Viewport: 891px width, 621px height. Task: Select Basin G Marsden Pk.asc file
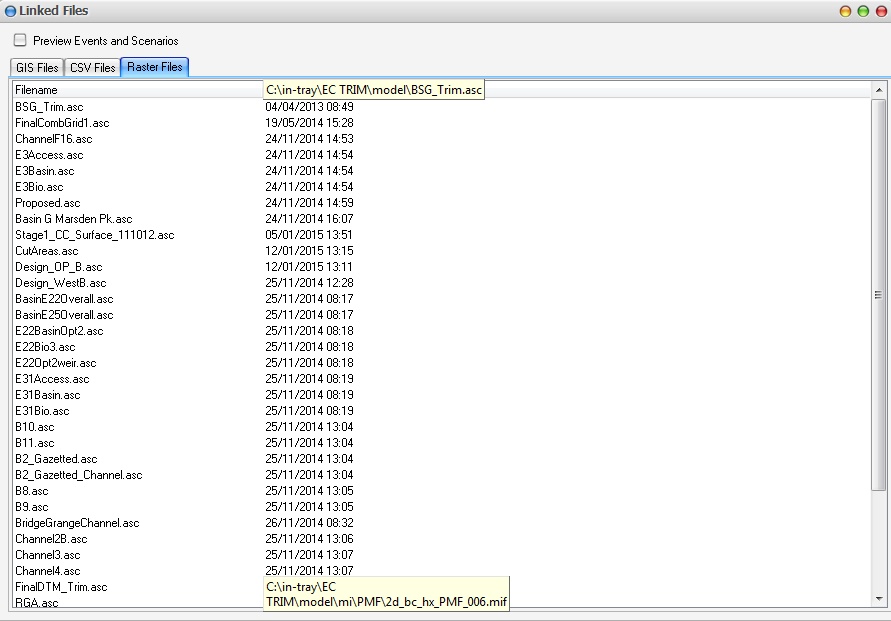point(73,219)
